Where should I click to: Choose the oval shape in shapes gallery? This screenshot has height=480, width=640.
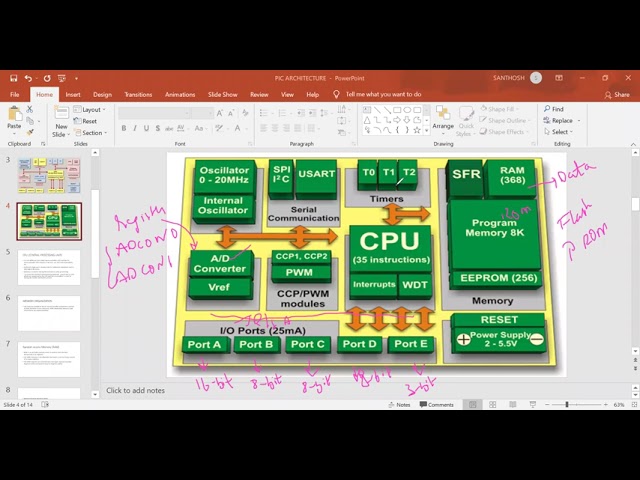(x=407, y=110)
